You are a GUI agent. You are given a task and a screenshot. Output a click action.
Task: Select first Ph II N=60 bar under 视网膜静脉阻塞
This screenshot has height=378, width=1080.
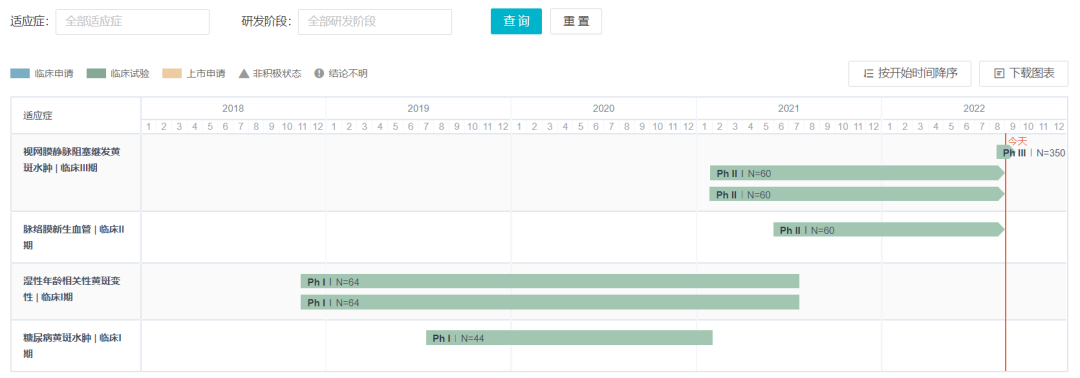tap(857, 173)
